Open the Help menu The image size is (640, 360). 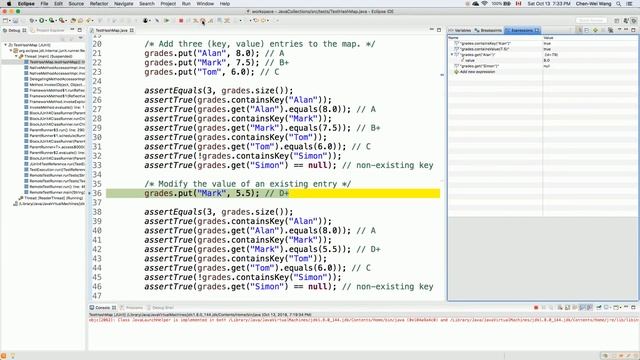coord(224,4)
